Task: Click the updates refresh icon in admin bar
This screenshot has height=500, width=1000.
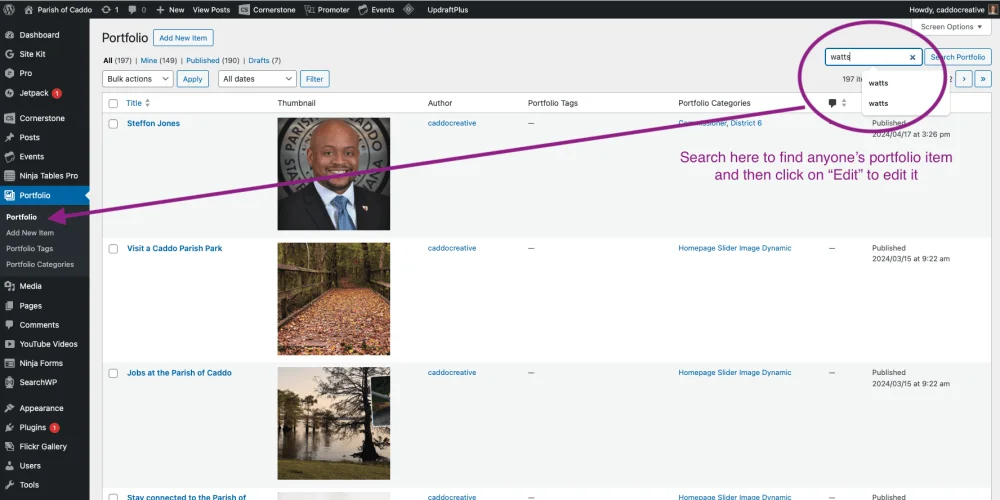Action: click(x=109, y=9)
